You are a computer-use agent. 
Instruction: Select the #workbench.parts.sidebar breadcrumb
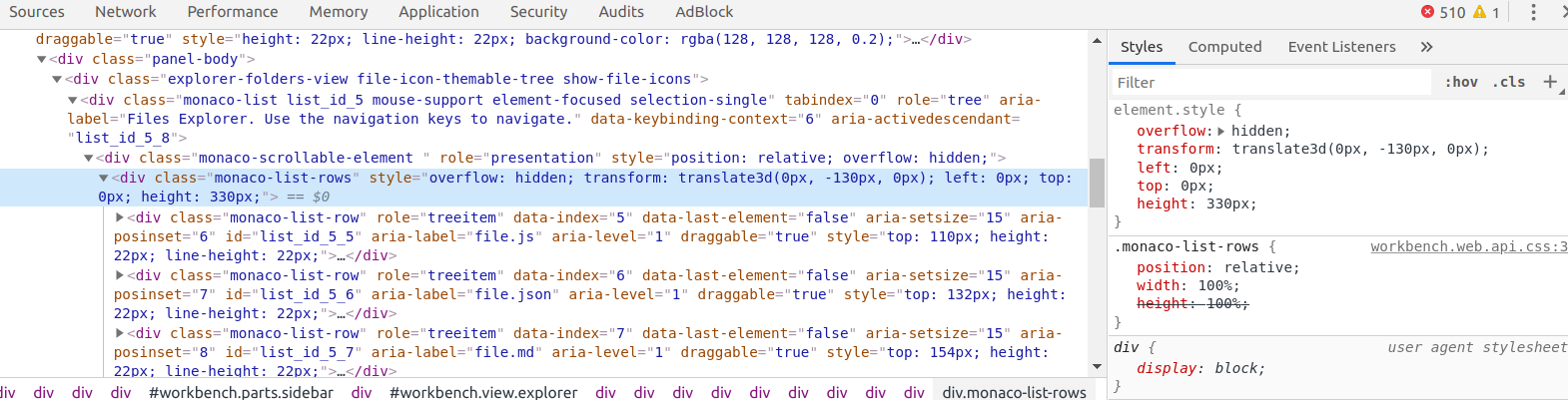pyautogui.click(x=241, y=392)
